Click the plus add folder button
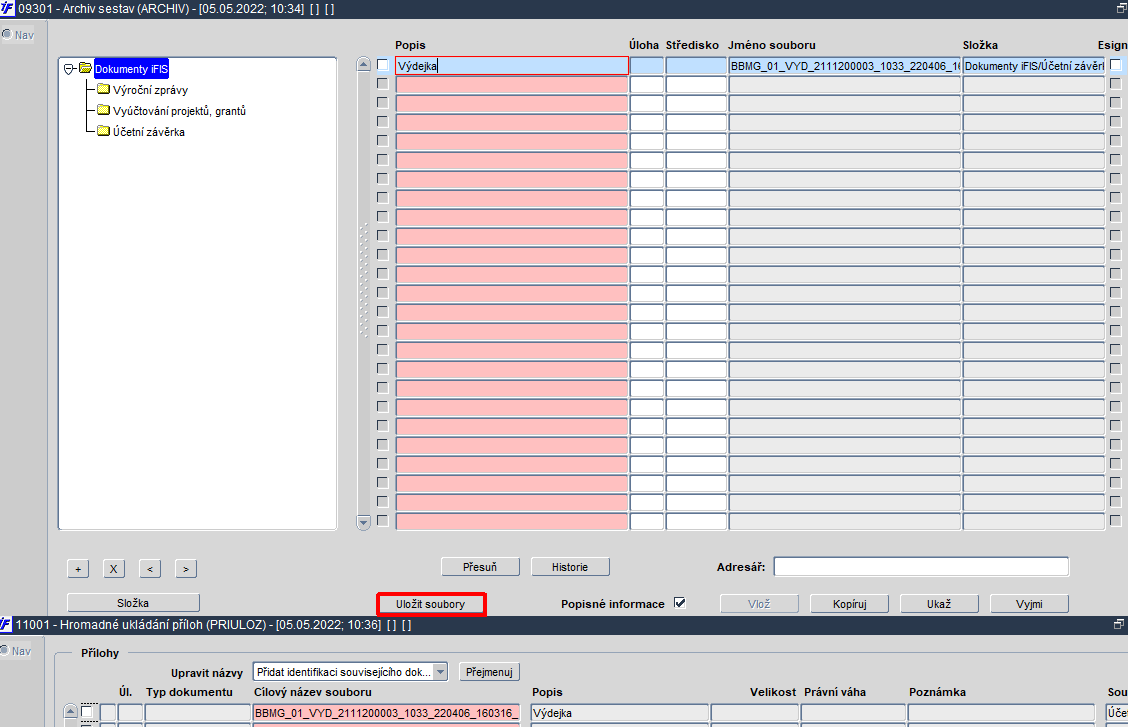The height and width of the screenshot is (727, 1128). (78, 569)
